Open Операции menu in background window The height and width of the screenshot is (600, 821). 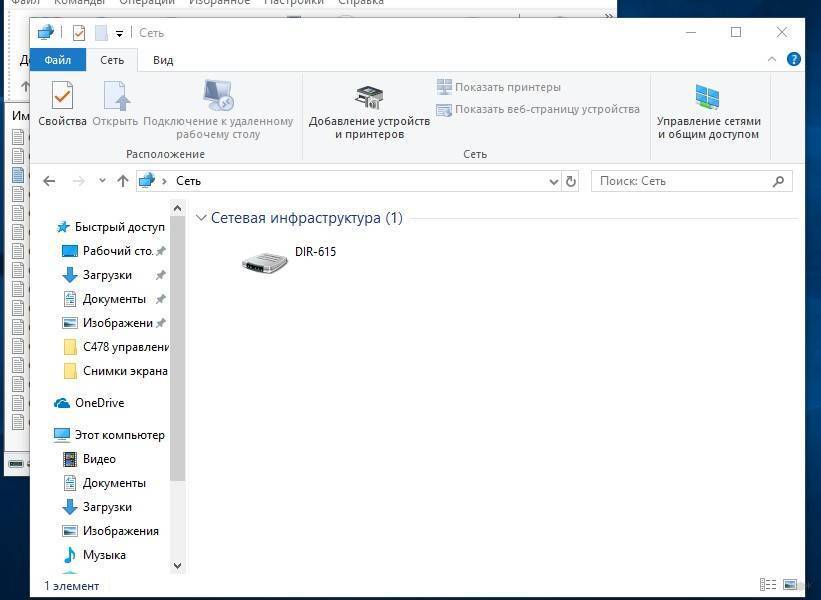point(147,2)
